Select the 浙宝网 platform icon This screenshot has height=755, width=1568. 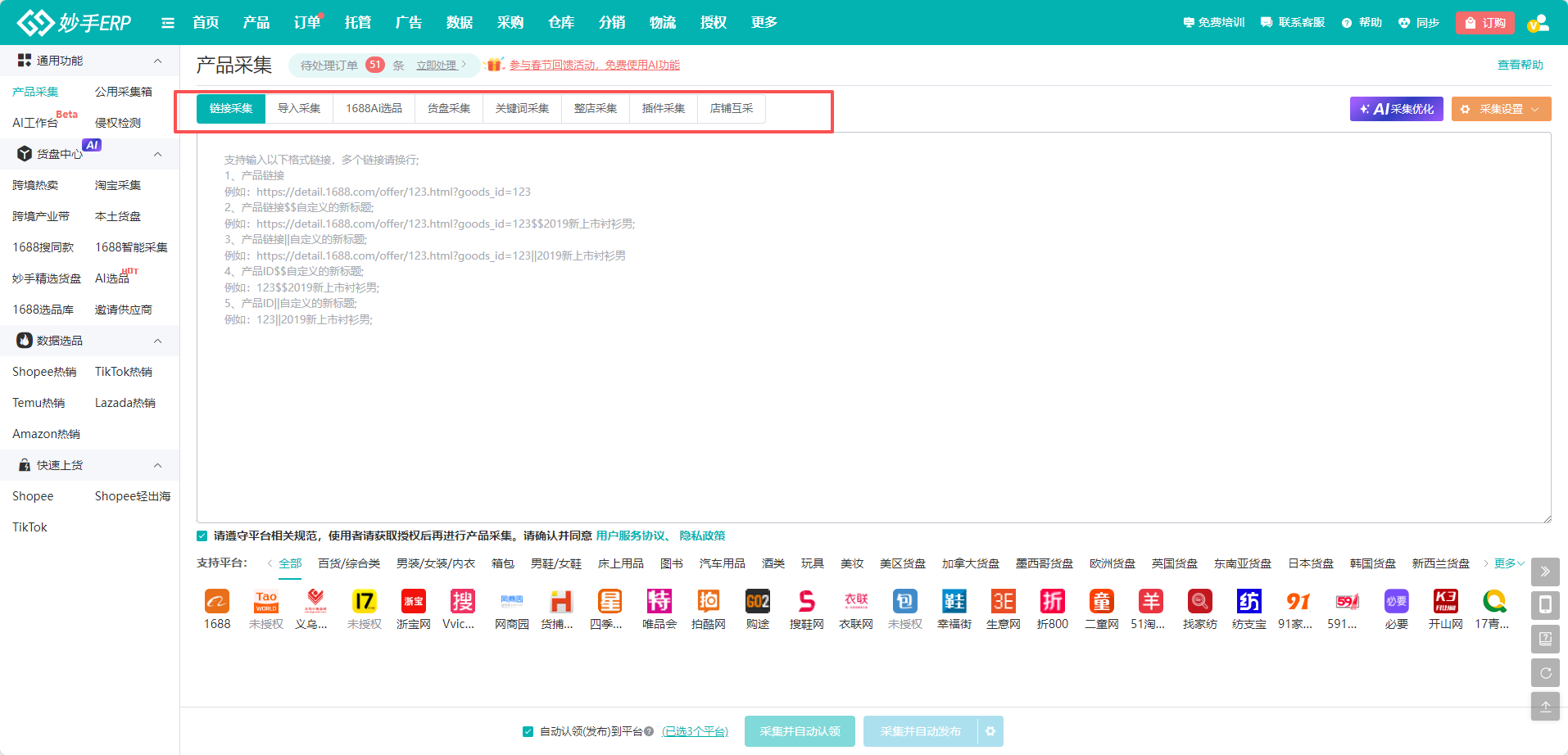[x=413, y=602]
